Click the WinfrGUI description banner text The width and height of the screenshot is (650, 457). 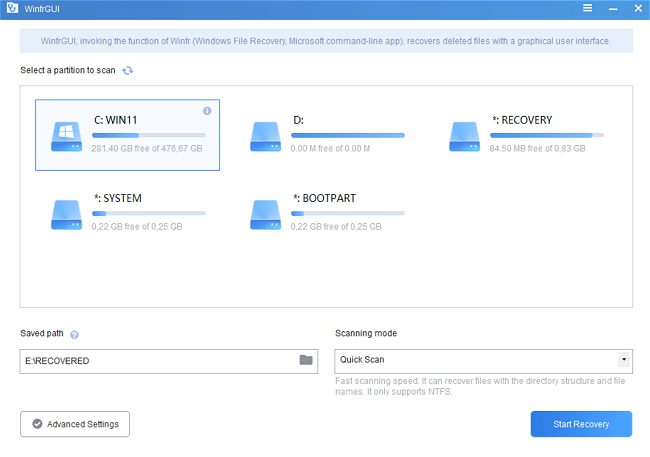tap(325, 41)
